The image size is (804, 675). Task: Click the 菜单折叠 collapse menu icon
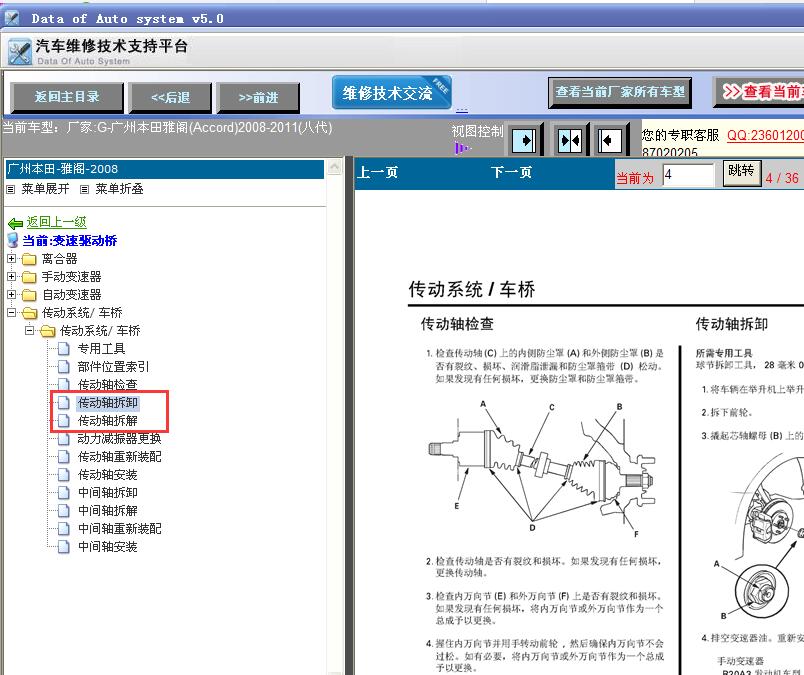click(x=85, y=189)
